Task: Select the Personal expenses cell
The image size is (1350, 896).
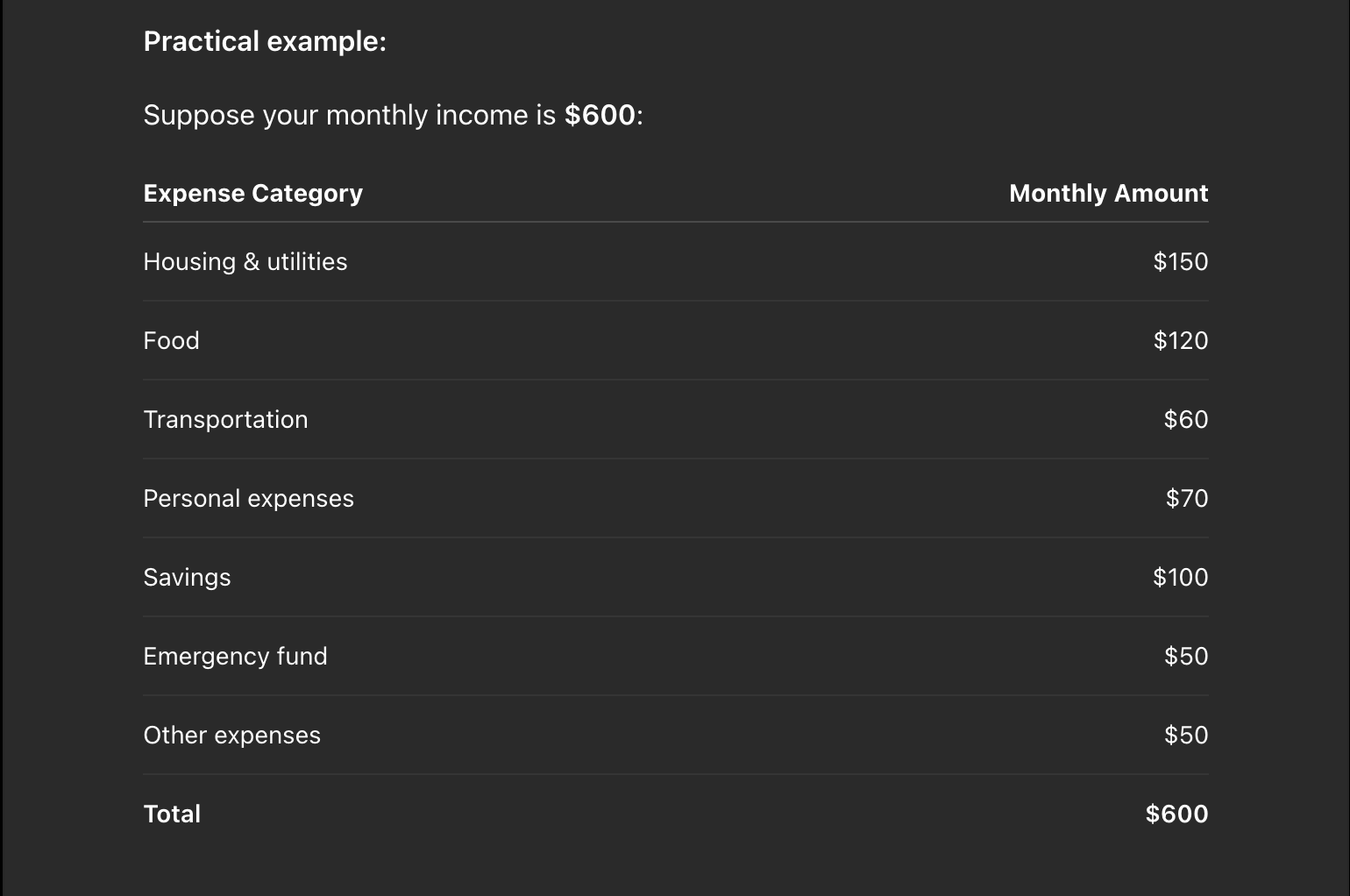Action: [248, 499]
